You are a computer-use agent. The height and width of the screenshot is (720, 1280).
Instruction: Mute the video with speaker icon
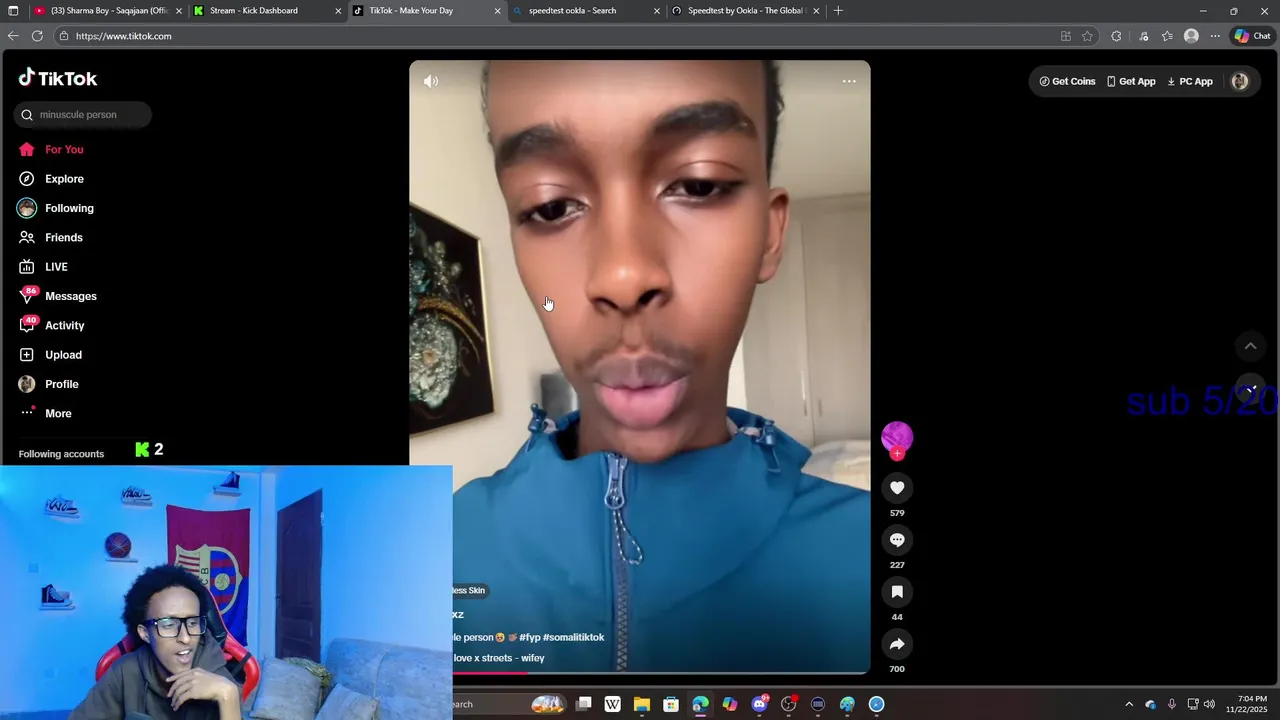431,81
